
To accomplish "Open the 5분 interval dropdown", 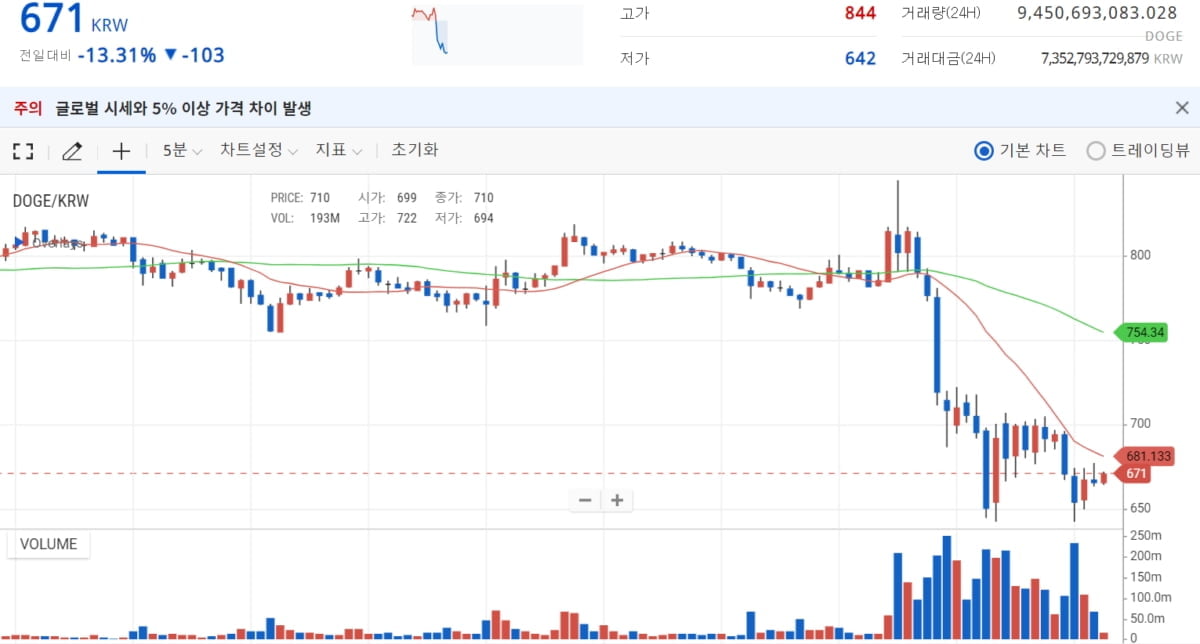I will point(182,151).
